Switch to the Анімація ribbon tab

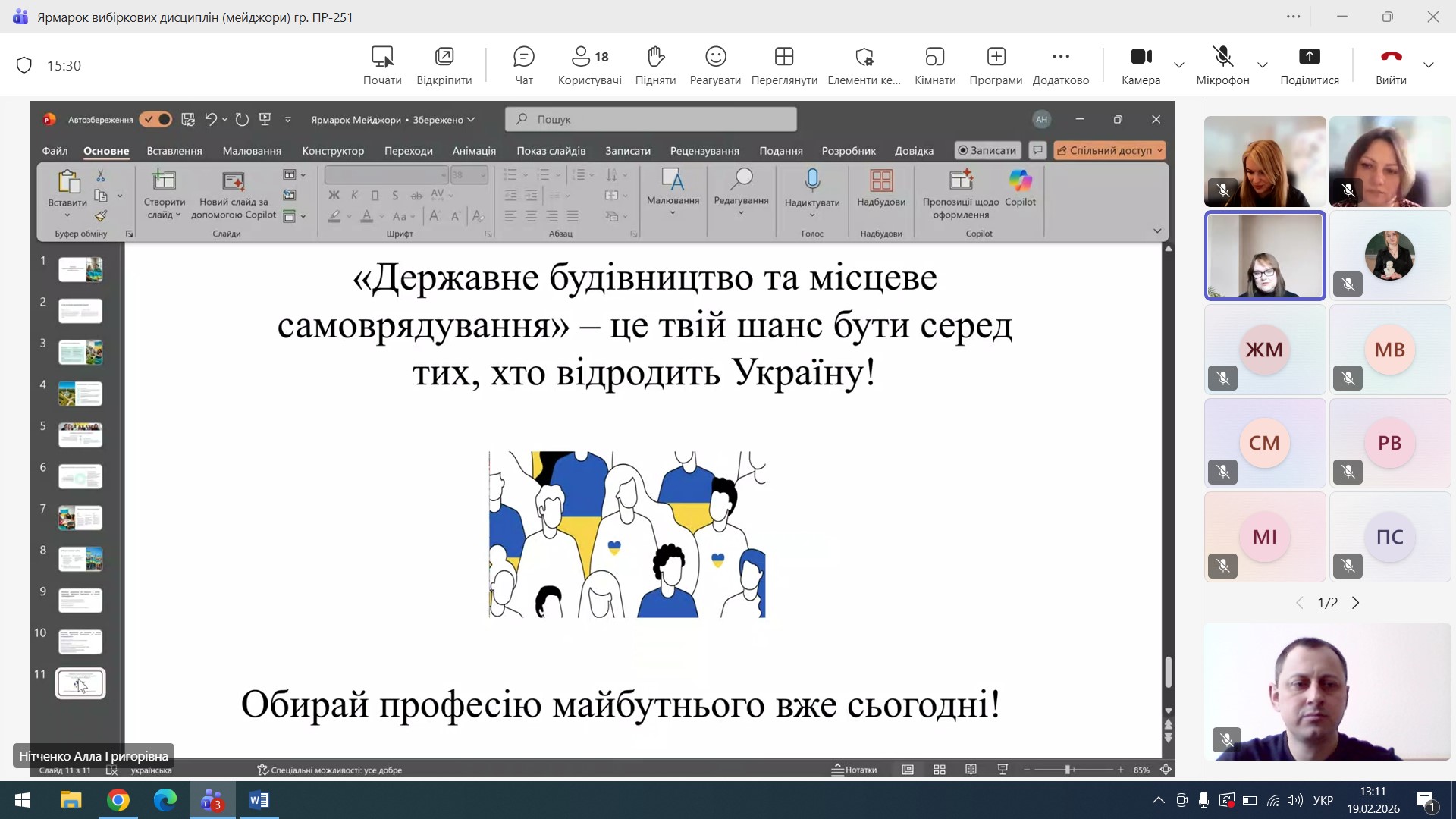coord(474,151)
